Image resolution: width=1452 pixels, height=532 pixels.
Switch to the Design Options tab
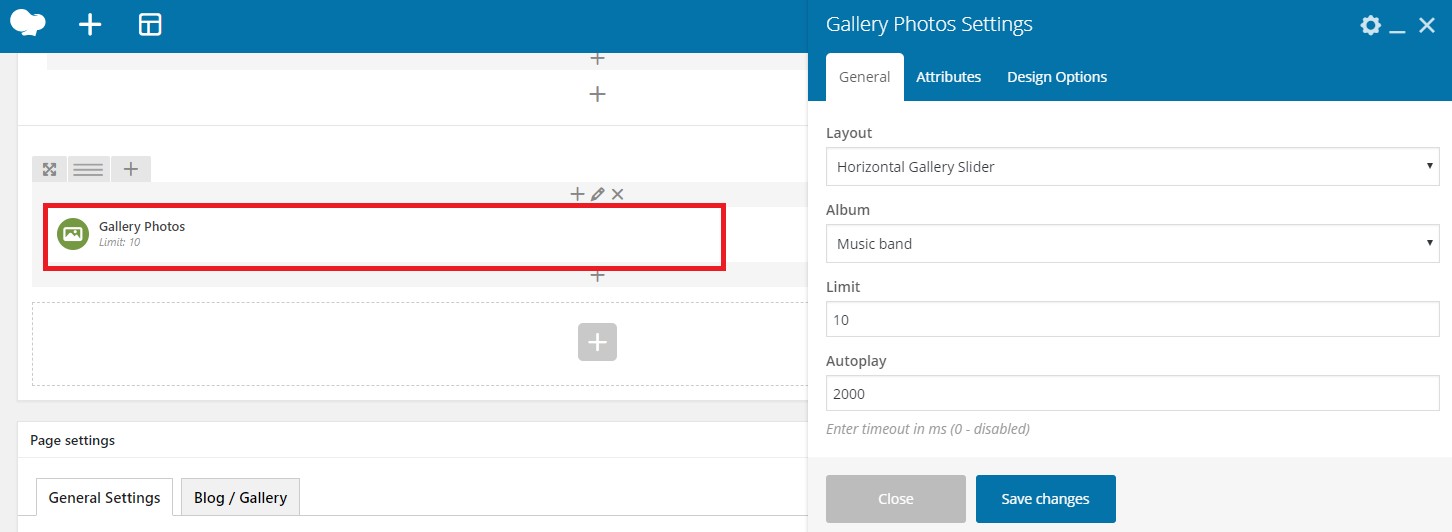tap(1057, 77)
